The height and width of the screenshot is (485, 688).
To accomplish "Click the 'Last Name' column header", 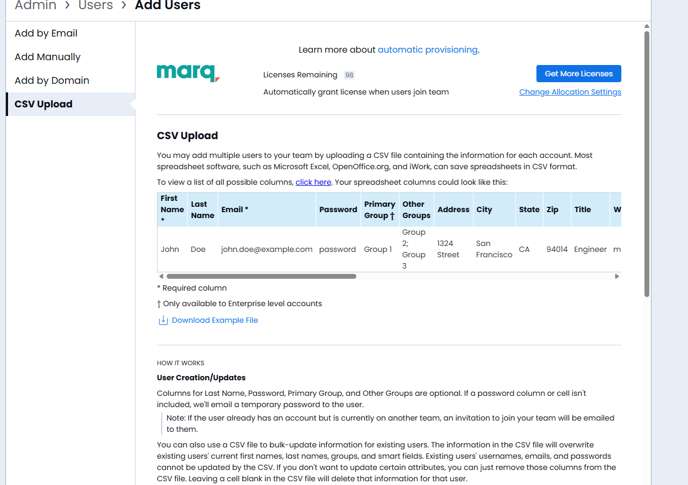I will pyautogui.click(x=203, y=209).
